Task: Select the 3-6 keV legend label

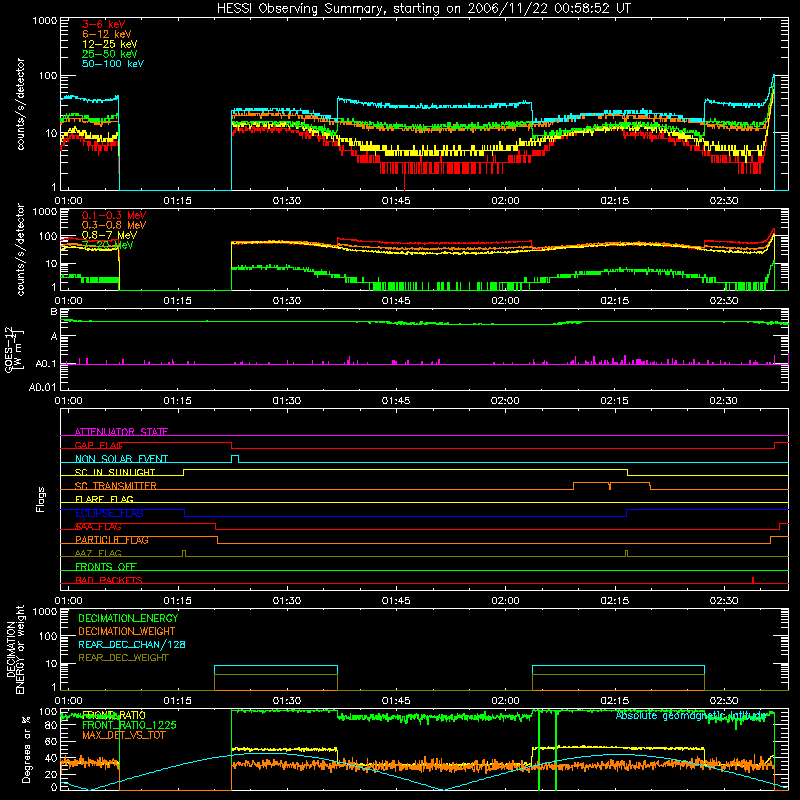Action: [x=103, y=24]
